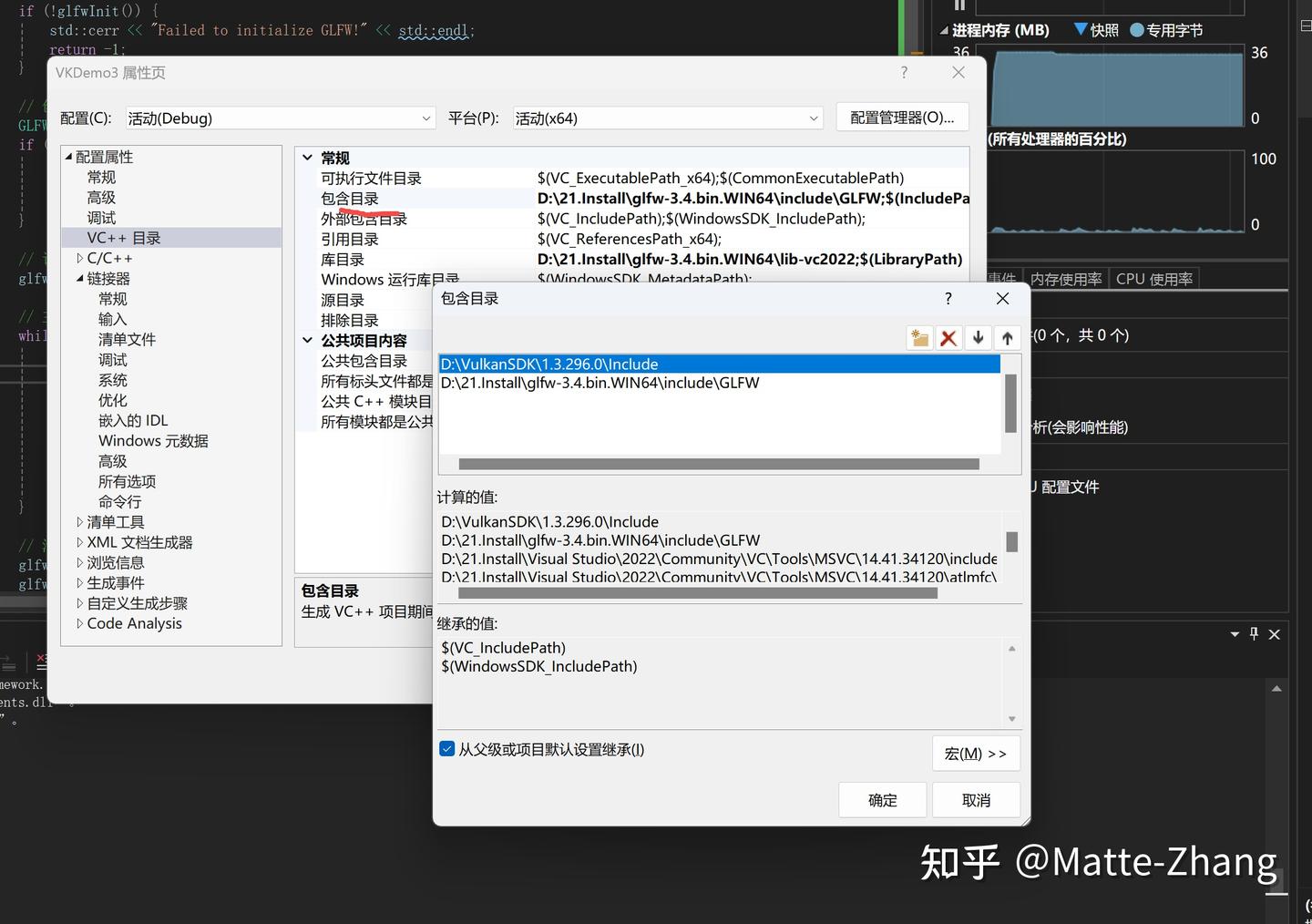Viewport: 1312px width, 924px height.
Task: Move the selected include path down
Action: pyautogui.click(x=978, y=337)
